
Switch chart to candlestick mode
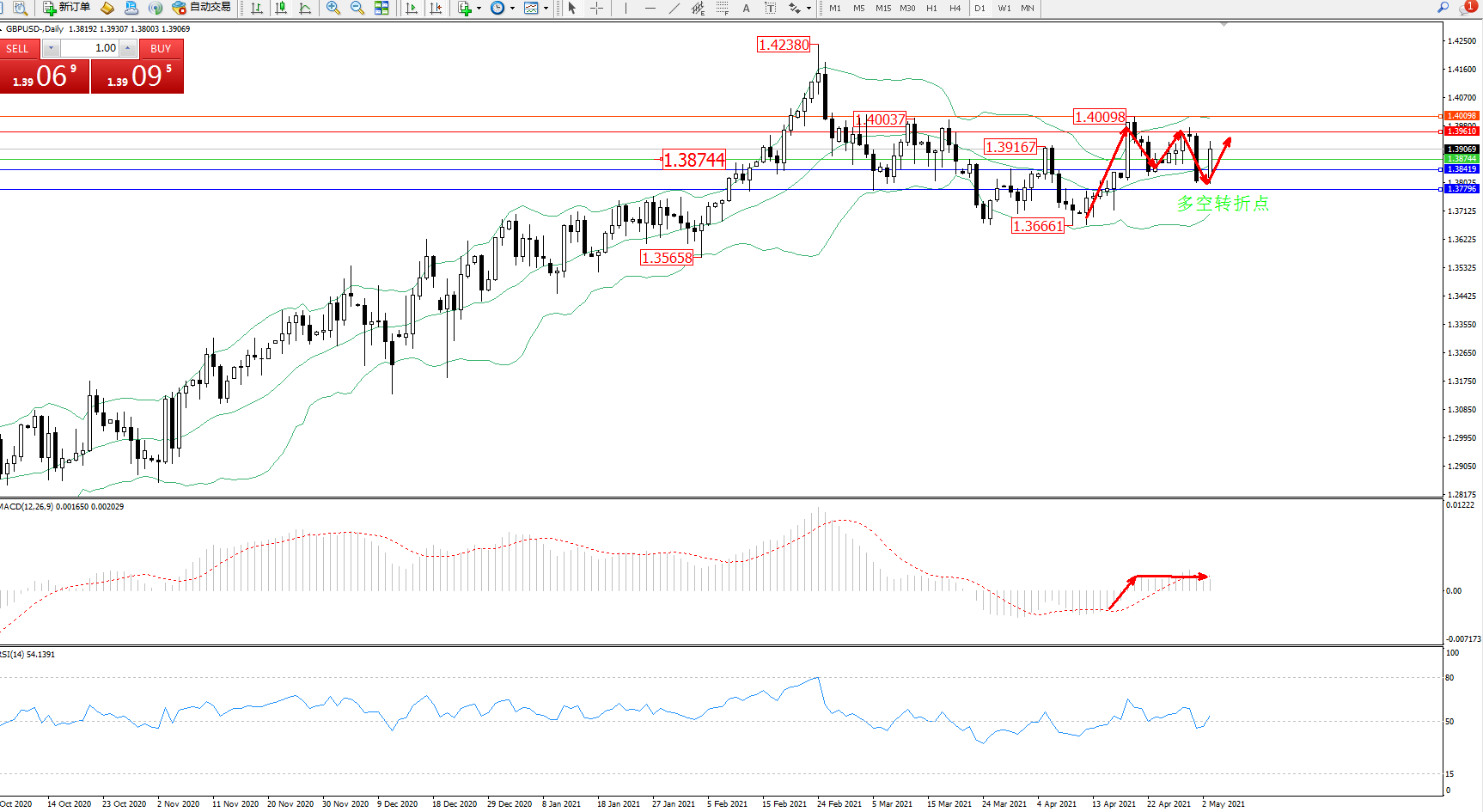pos(281,8)
